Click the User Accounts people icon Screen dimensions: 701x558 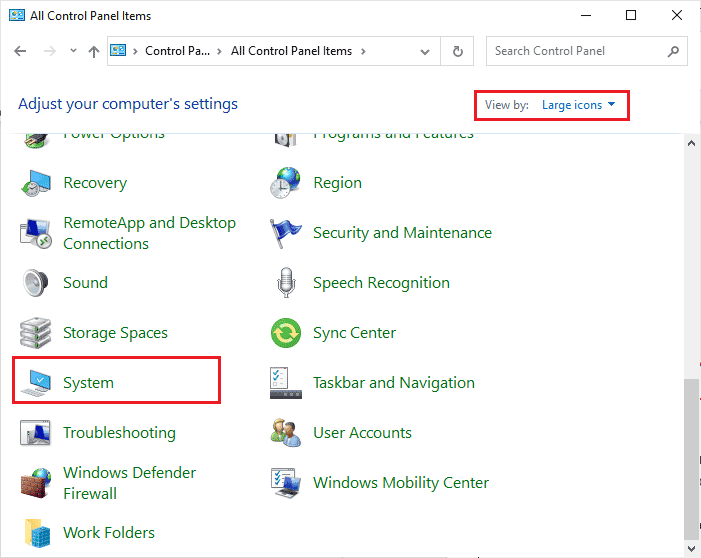coord(286,433)
